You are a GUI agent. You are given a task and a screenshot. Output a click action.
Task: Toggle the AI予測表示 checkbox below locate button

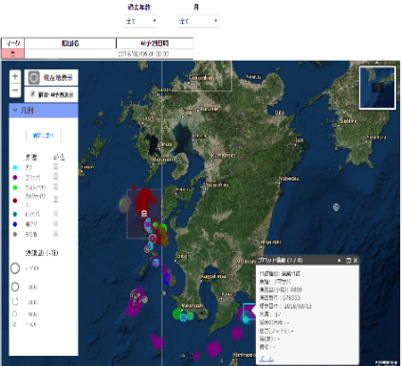coord(33,94)
